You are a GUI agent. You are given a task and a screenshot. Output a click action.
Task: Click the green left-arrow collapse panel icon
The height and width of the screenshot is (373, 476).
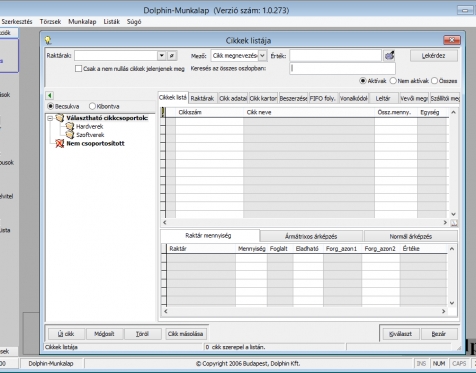click(50, 96)
